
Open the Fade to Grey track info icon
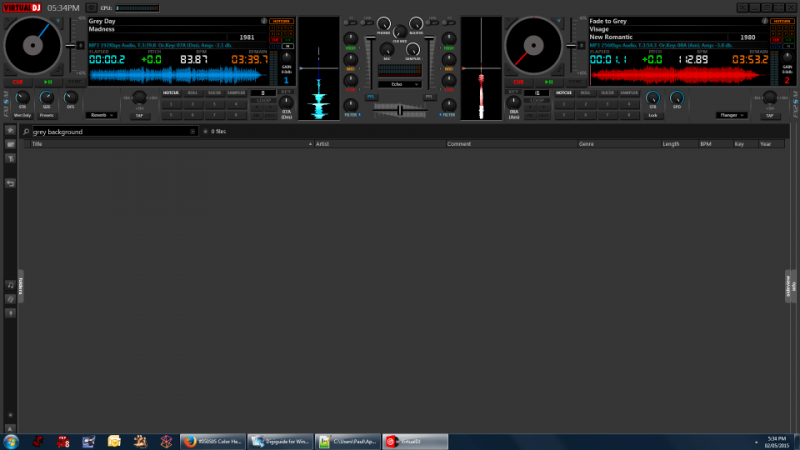tap(765, 21)
